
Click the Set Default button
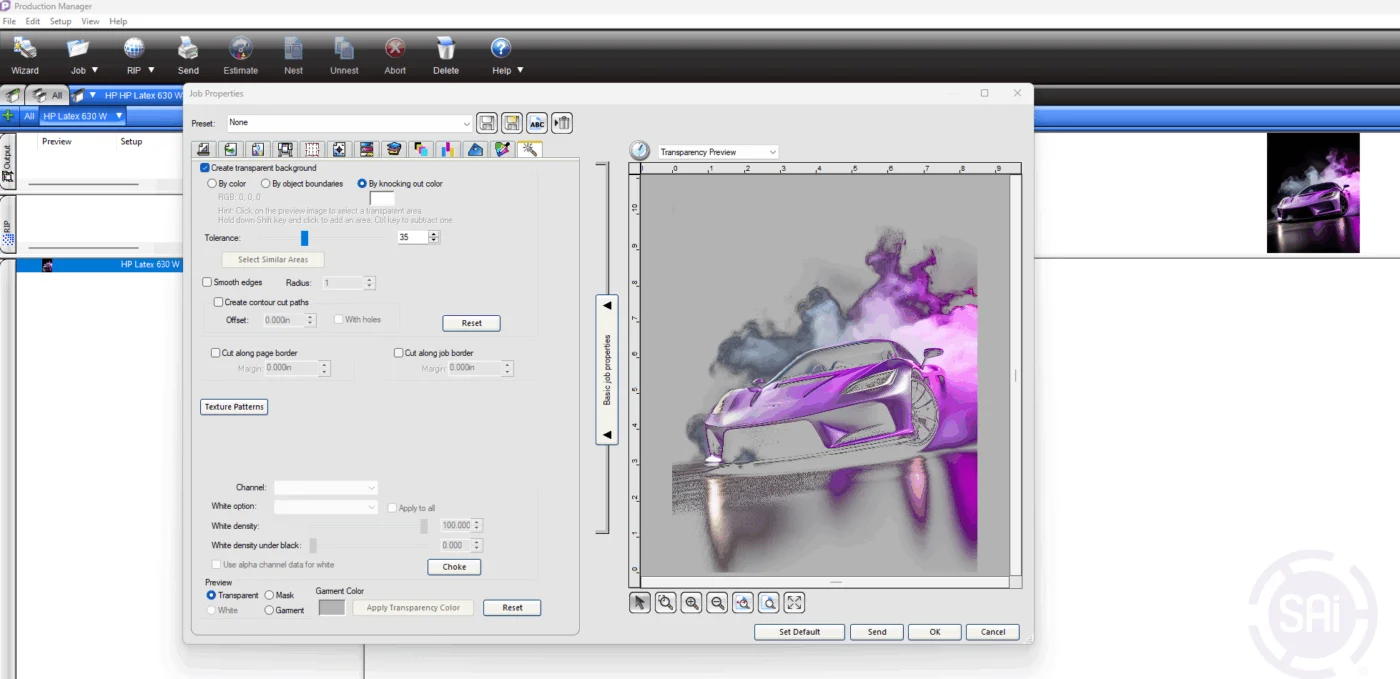[799, 632]
